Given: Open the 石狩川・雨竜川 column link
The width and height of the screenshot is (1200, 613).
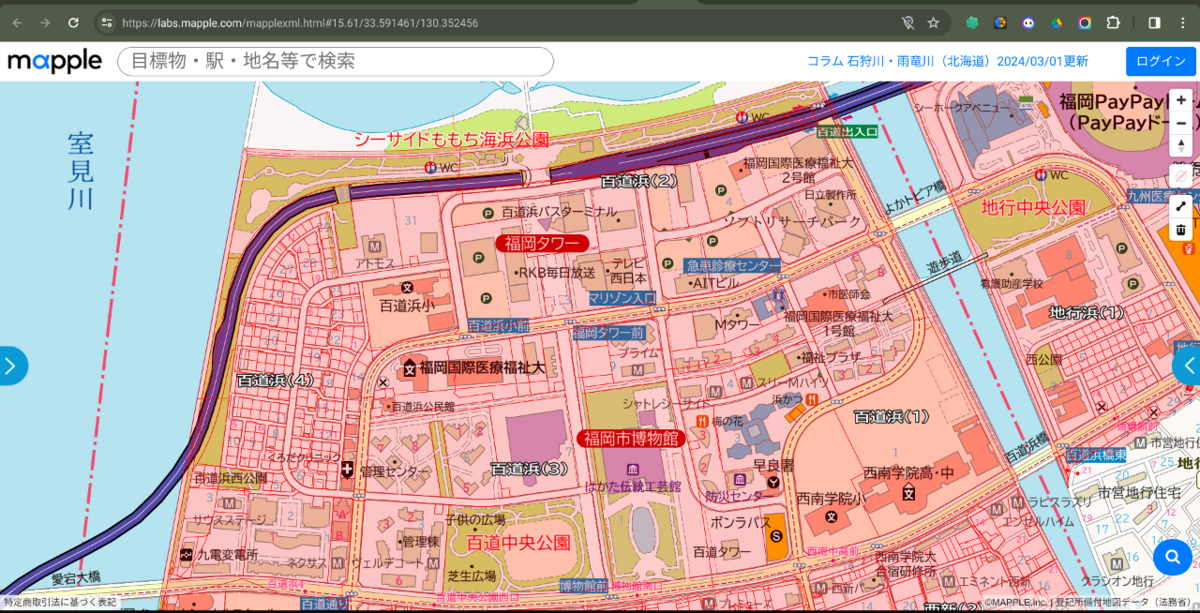Looking at the screenshot, I should [x=947, y=61].
